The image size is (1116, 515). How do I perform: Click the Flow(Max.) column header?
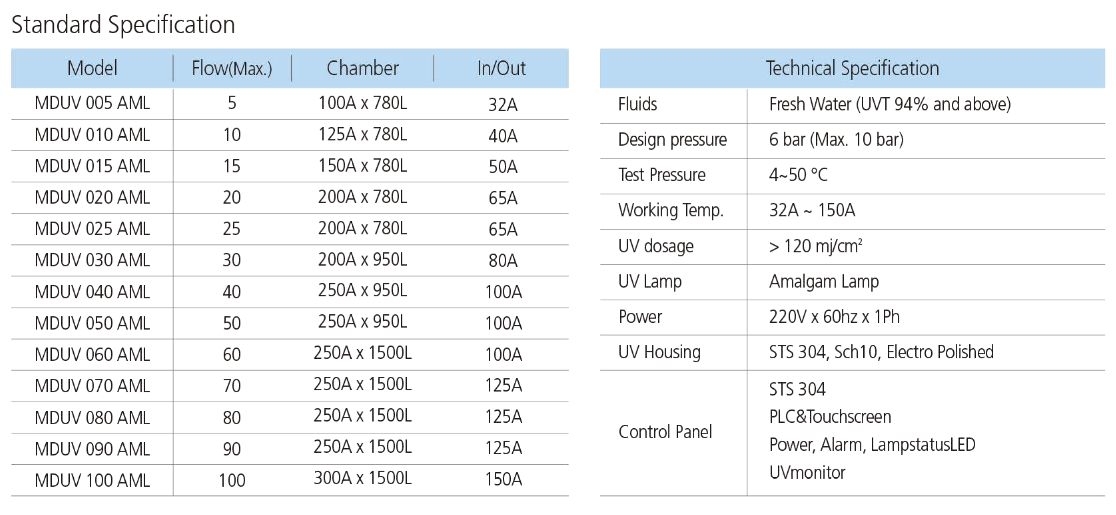[232, 69]
